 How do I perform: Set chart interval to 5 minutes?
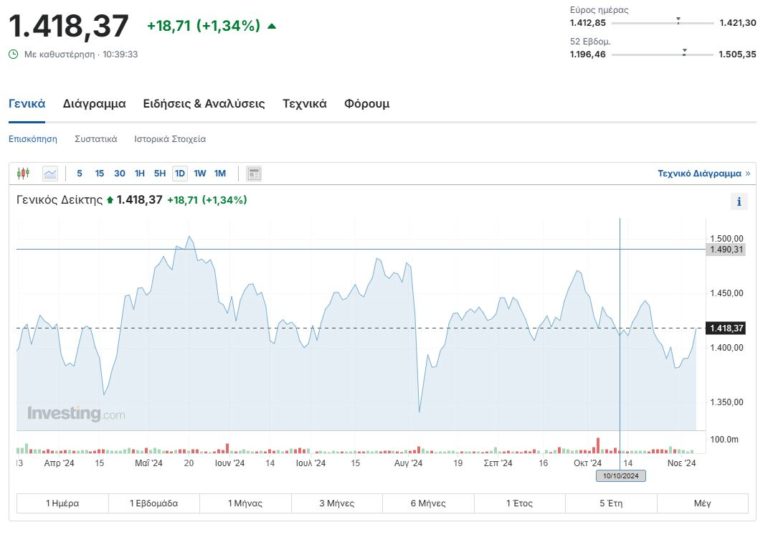(x=80, y=174)
